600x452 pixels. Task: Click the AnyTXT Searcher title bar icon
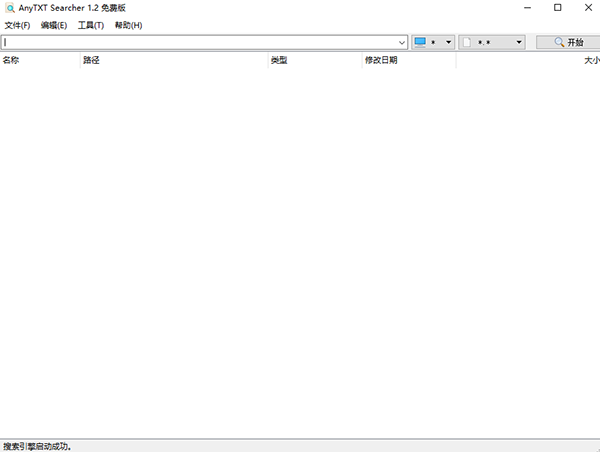pos(10,8)
